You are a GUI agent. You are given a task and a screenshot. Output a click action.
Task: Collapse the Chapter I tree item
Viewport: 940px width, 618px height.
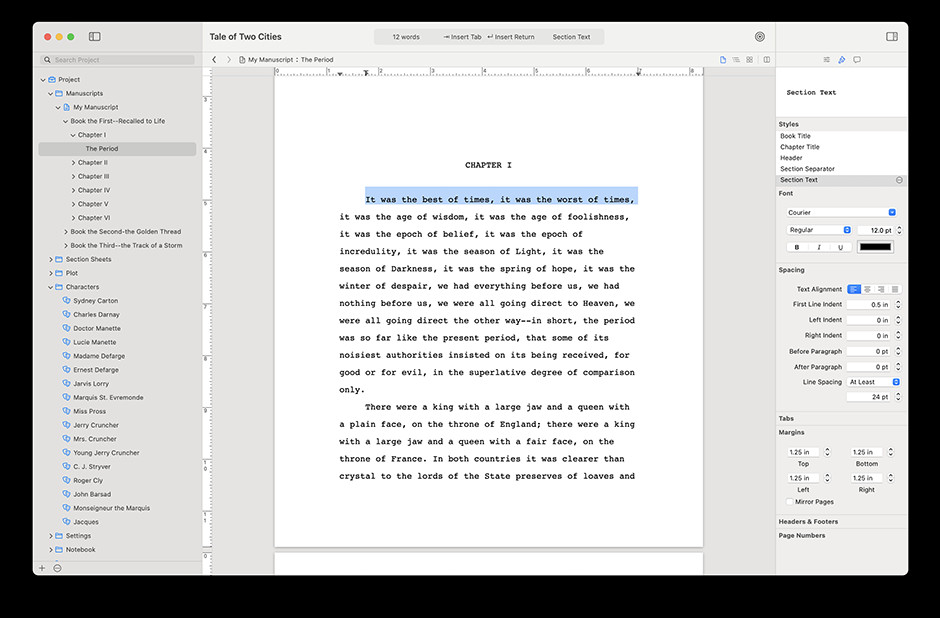[x=73, y=135]
